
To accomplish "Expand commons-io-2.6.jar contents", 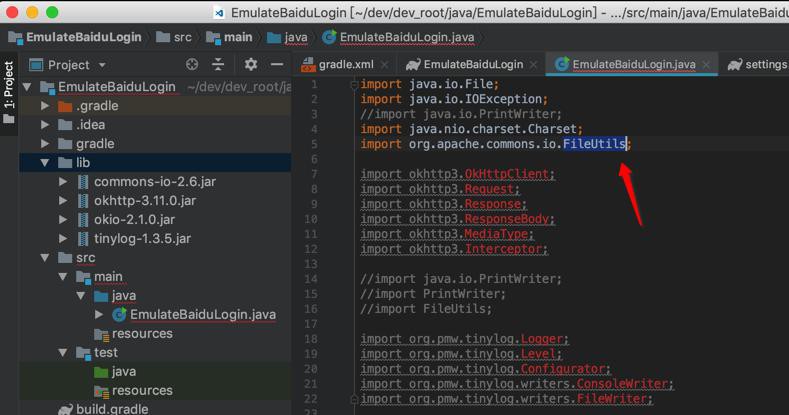I will (63, 182).
